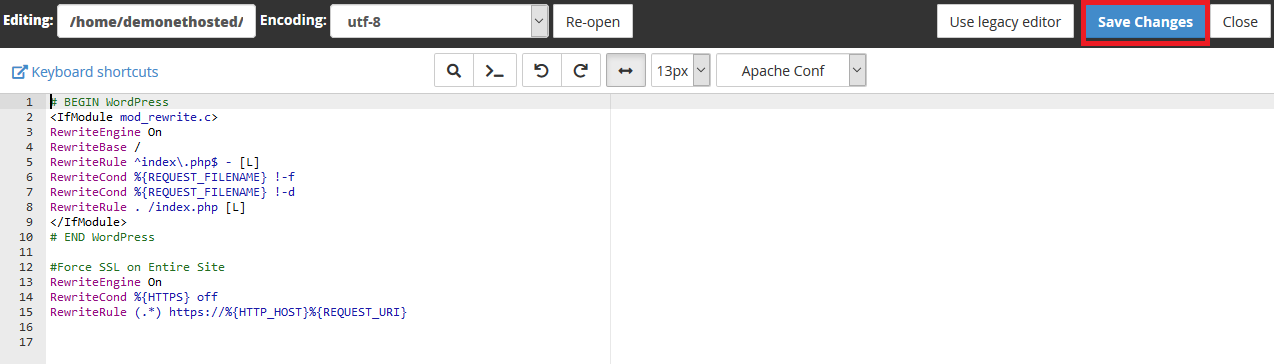Click '# BEGIN WordPress' comment line

(x=110, y=102)
